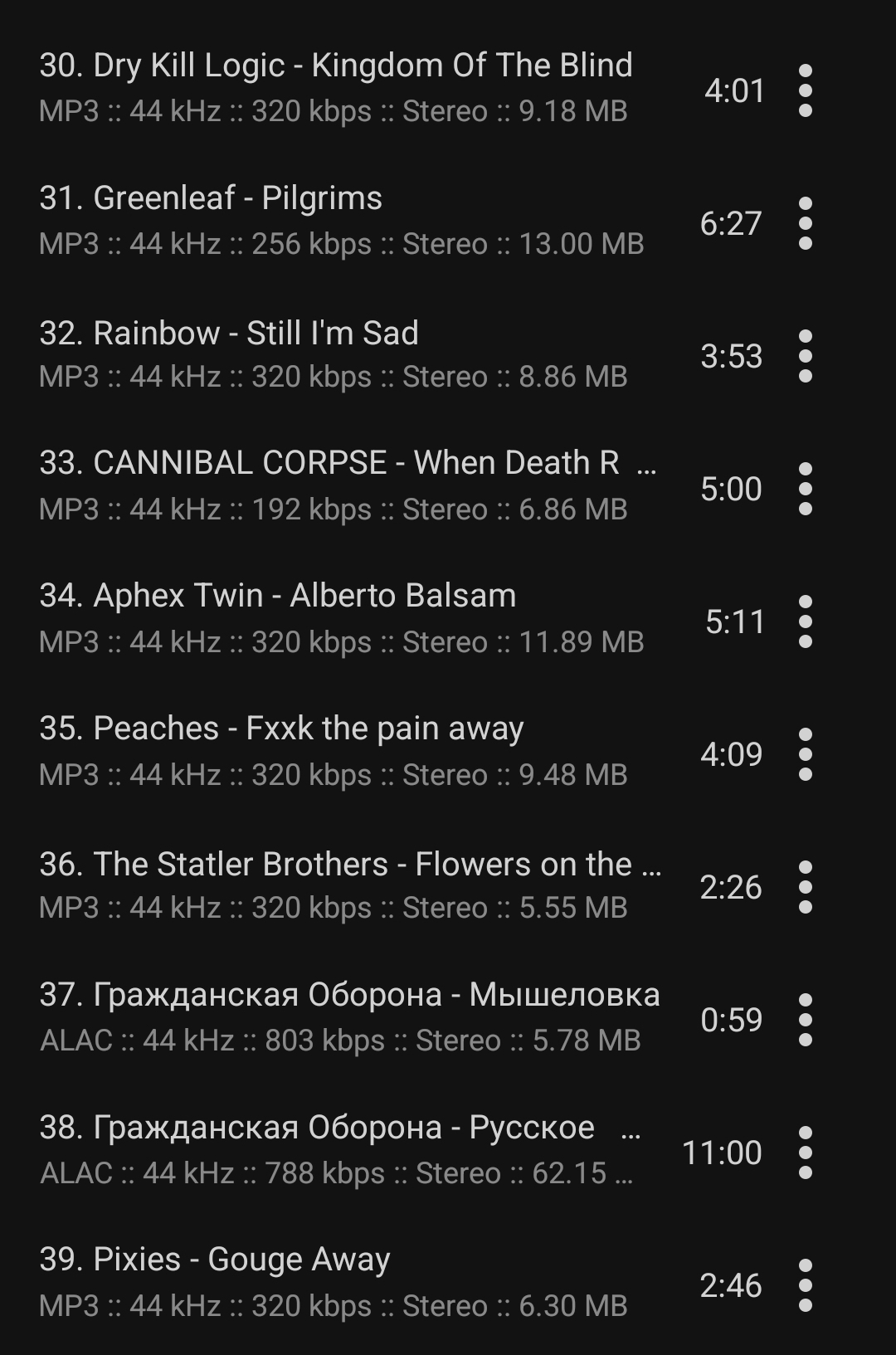Open three-dot menu for Peaches track
Viewport: 896px width, 1355px height.
tap(805, 753)
